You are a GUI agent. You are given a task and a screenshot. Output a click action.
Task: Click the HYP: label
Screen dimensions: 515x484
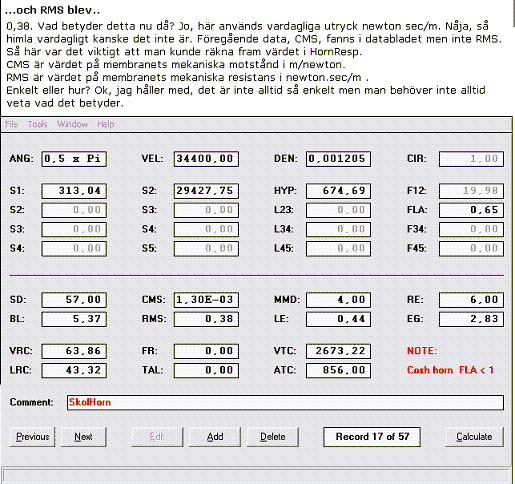285,191
